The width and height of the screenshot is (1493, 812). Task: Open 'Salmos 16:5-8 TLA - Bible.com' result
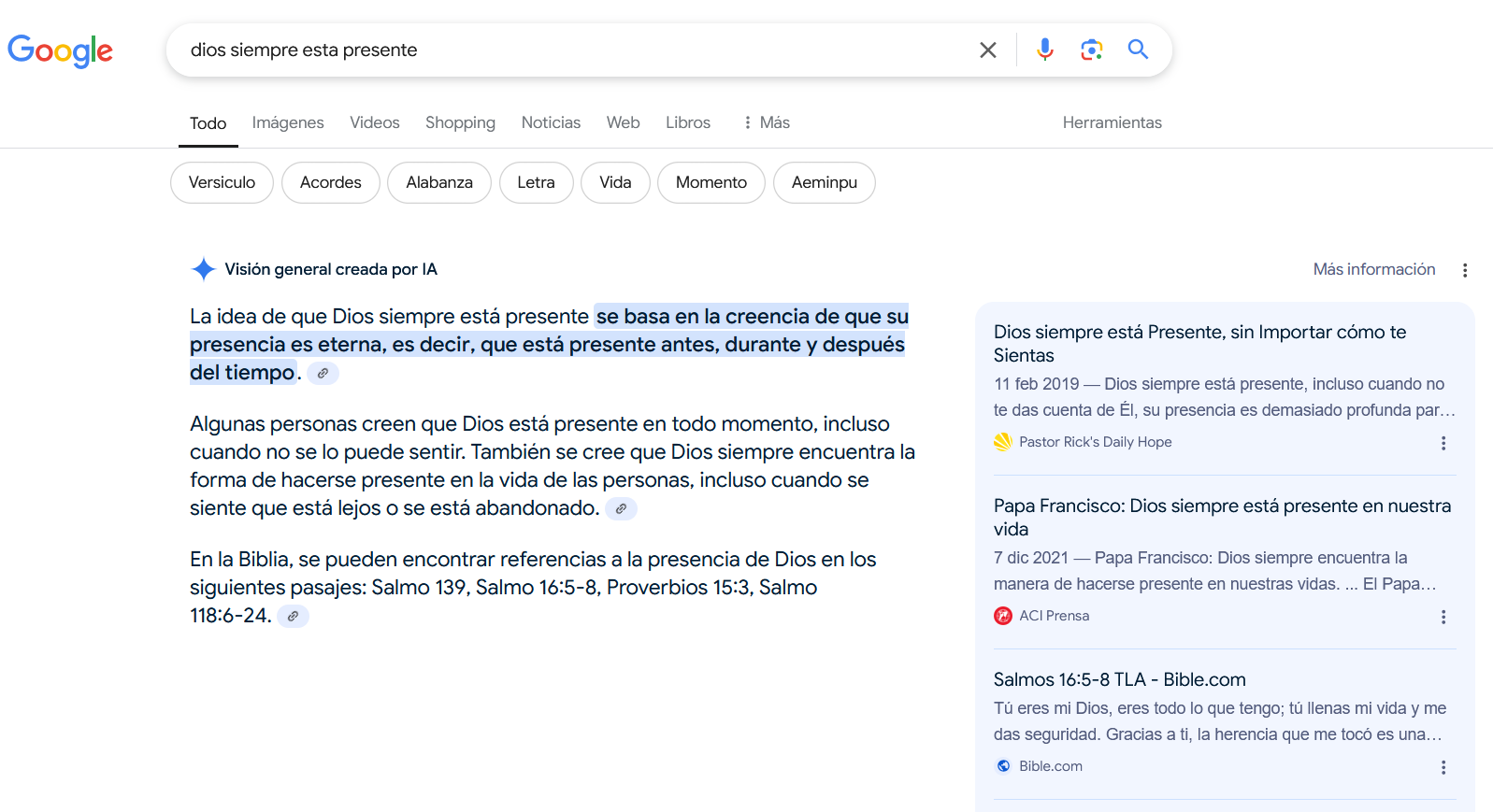click(1120, 679)
